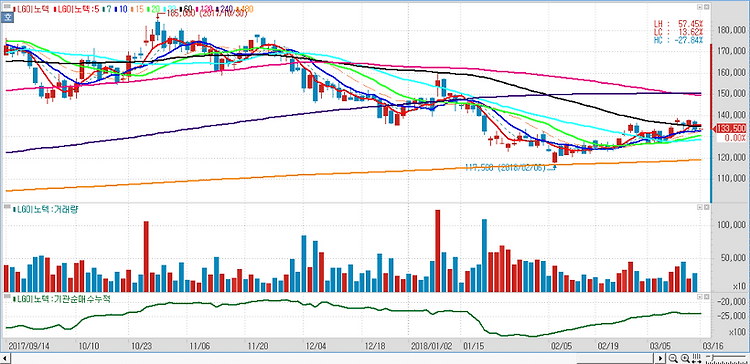Click the 'LH : 57.45%' statistic
Viewport: 750px width, 364px height.
pos(679,24)
